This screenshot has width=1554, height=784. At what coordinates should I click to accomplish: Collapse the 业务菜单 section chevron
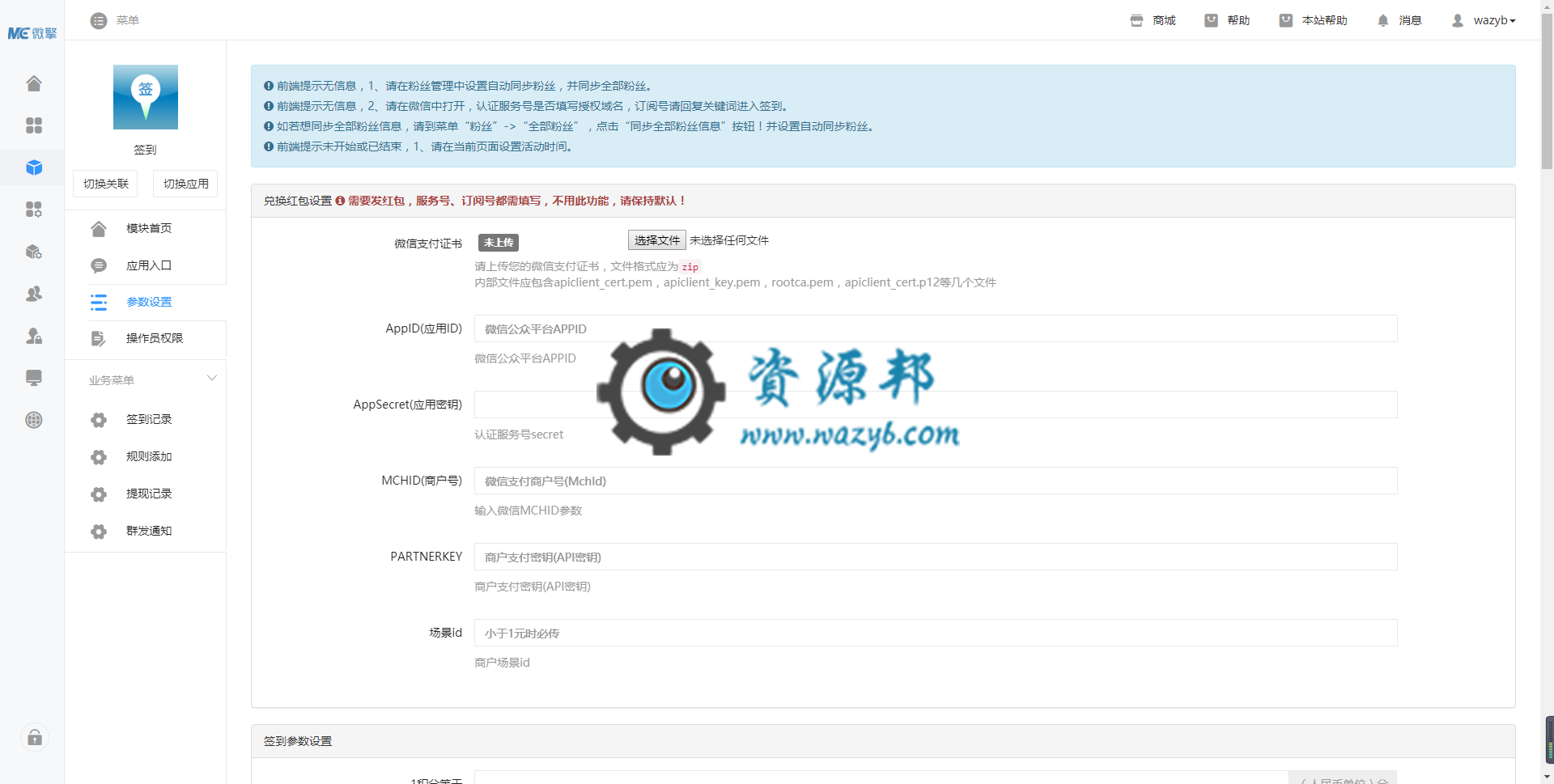[x=212, y=379]
